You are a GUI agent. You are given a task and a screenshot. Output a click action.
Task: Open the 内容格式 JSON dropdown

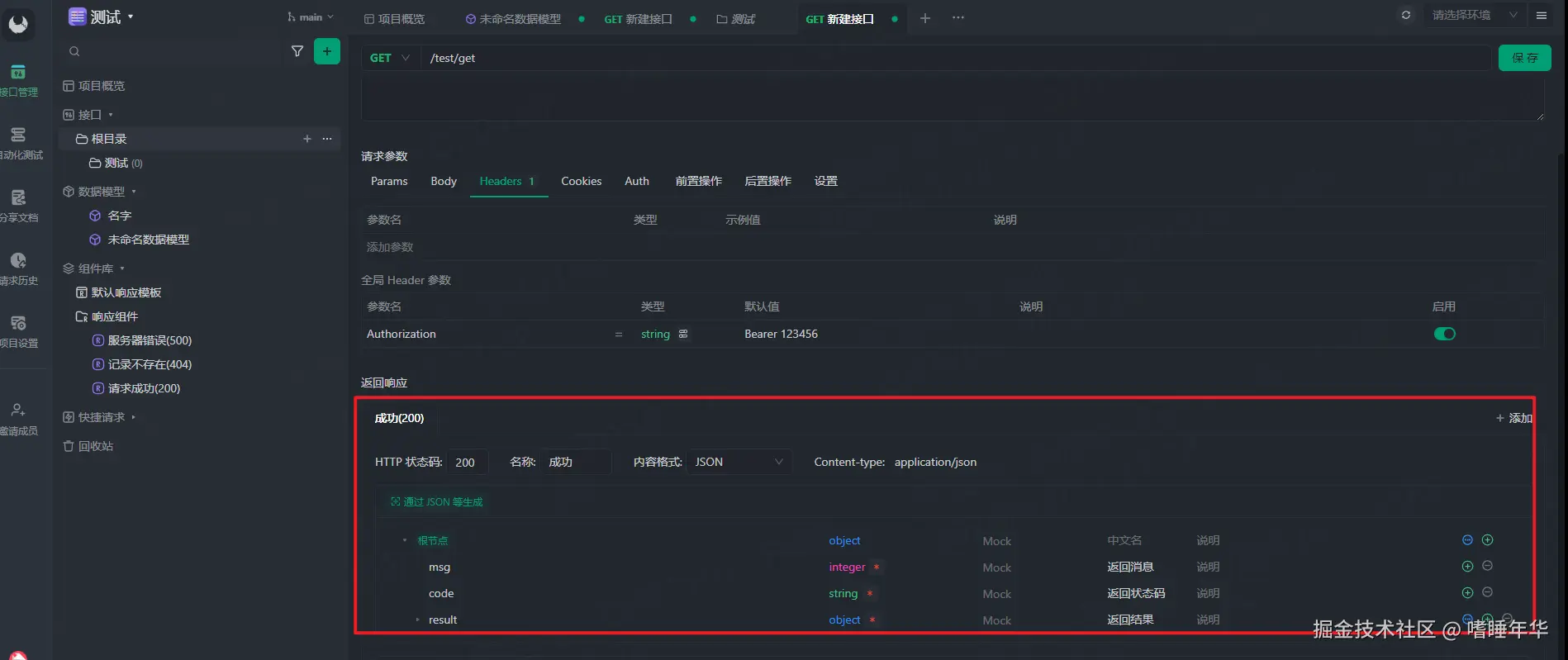[x=739, y=462]
